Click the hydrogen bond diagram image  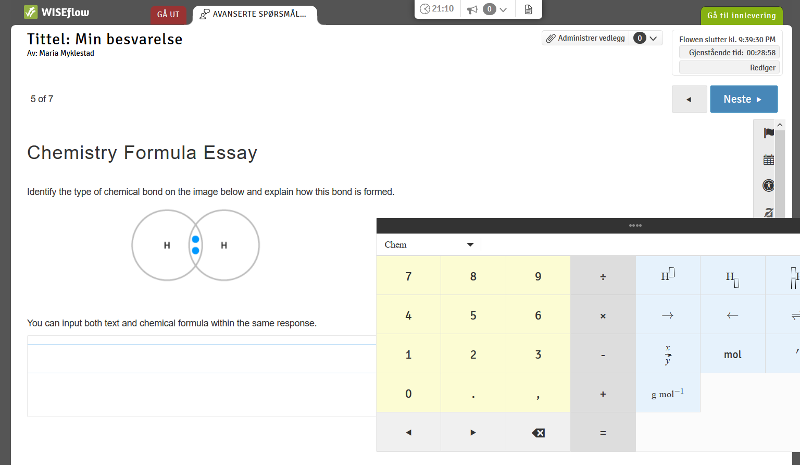click(x=195, y=245)
